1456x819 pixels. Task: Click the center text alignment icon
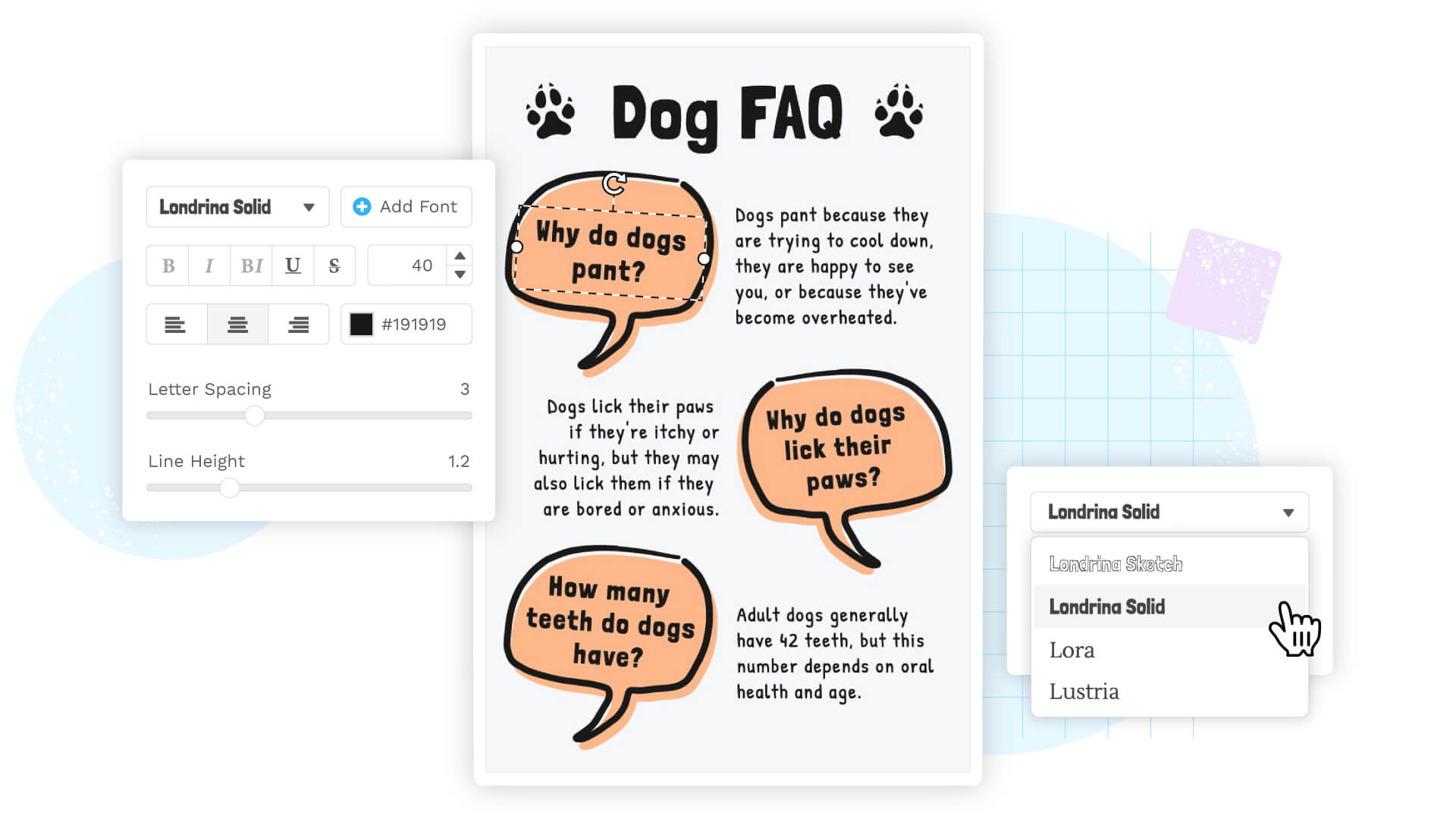[237, 323]
